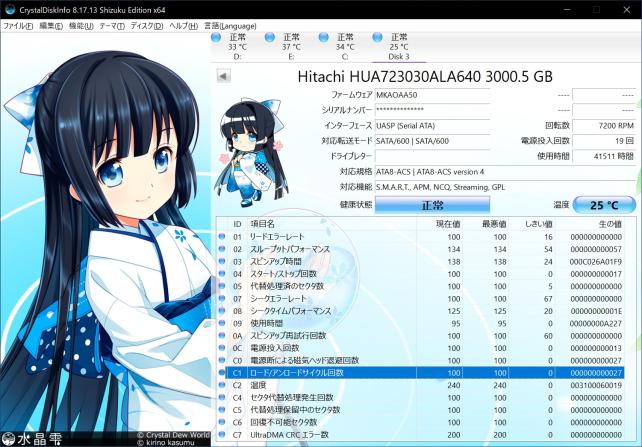Click the power-on count 19 回

tap(604, 141)
